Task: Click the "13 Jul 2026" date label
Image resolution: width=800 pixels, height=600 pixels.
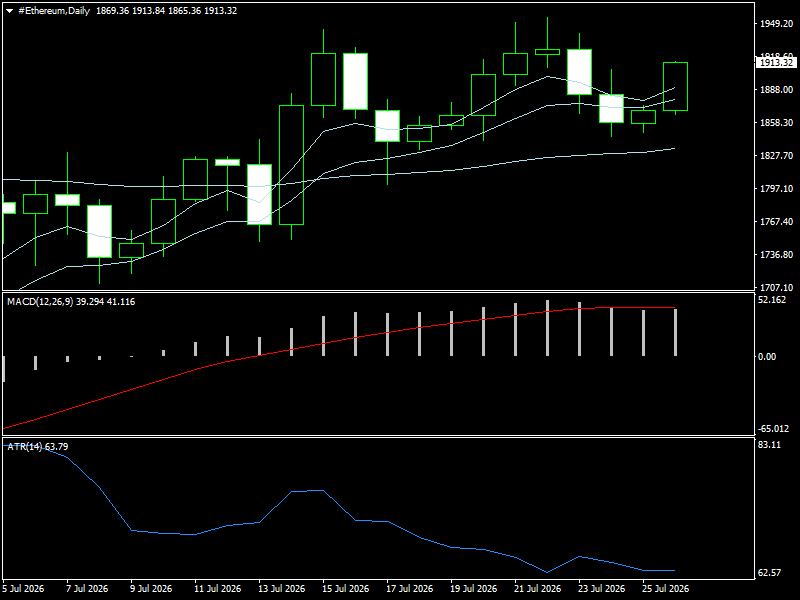Action: point(282,589)
